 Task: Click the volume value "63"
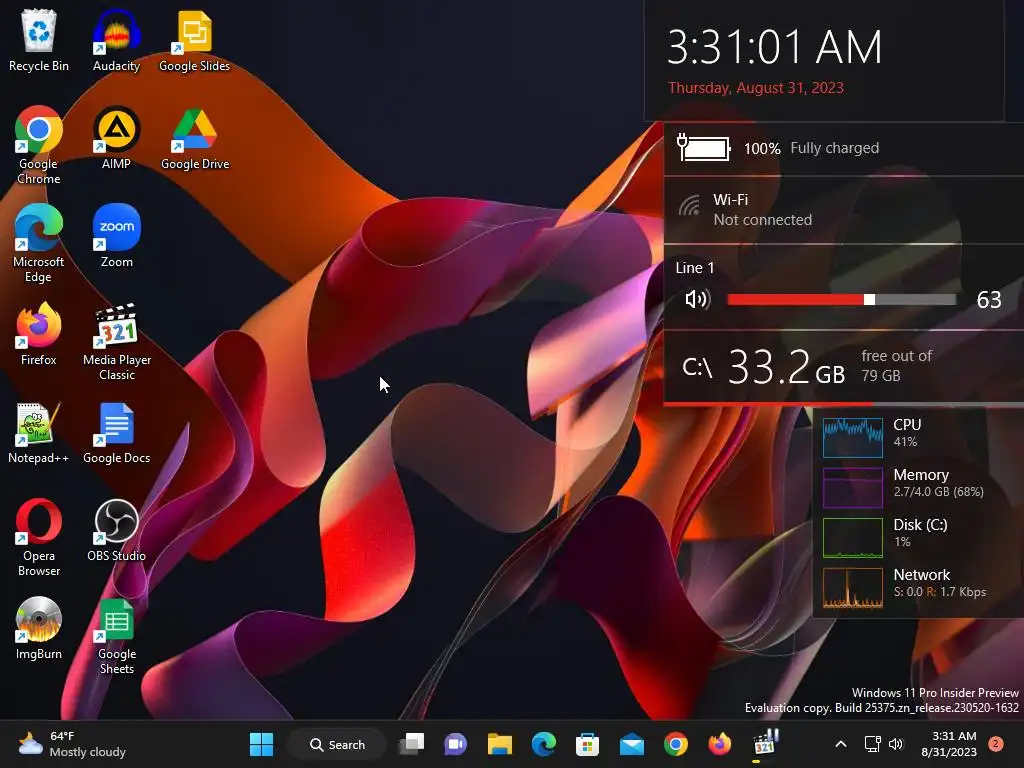click(x=989, y=299)
